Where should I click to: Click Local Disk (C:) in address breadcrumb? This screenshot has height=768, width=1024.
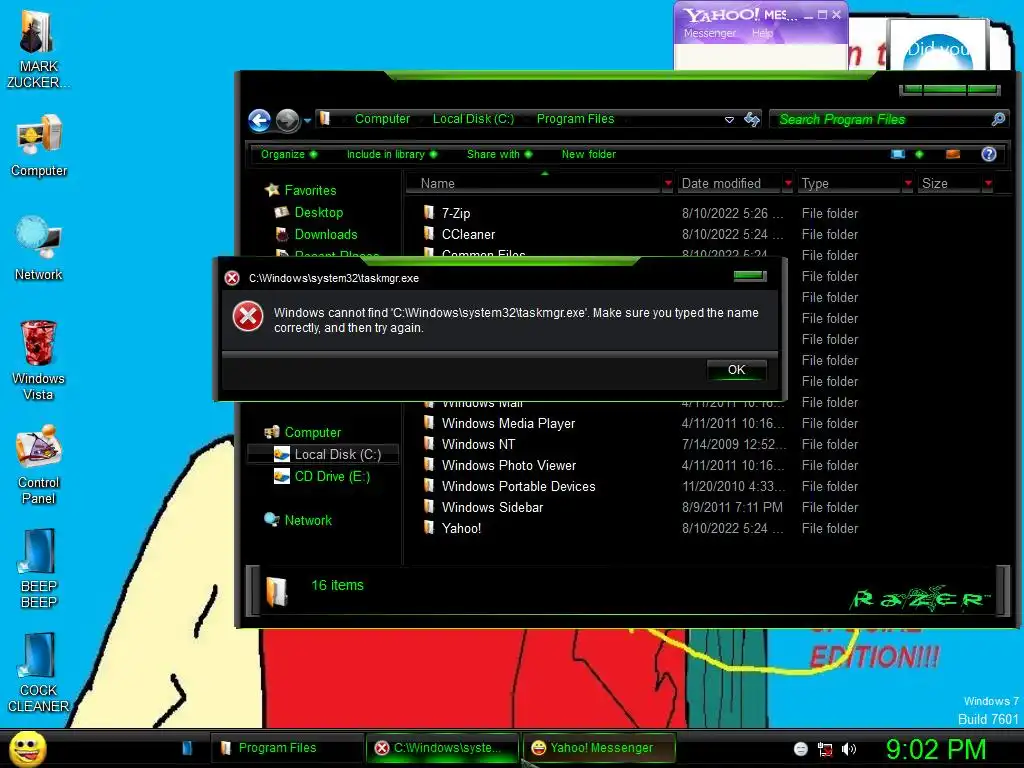tap(473, 119)
